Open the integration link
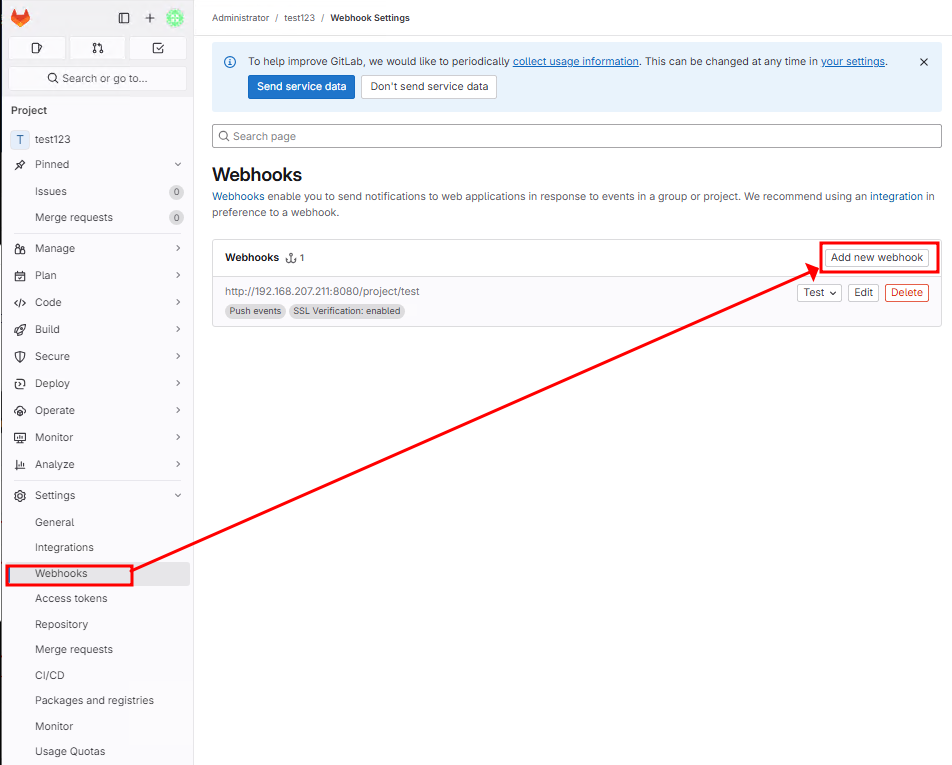This screenshot has height=765, width=952. (896, 197)
